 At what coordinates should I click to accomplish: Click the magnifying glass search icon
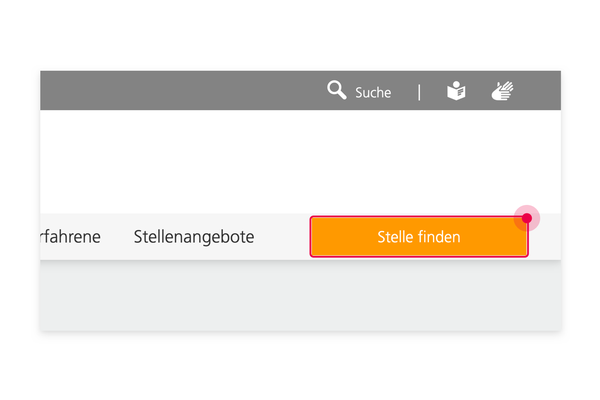click(x=337, y=90)
